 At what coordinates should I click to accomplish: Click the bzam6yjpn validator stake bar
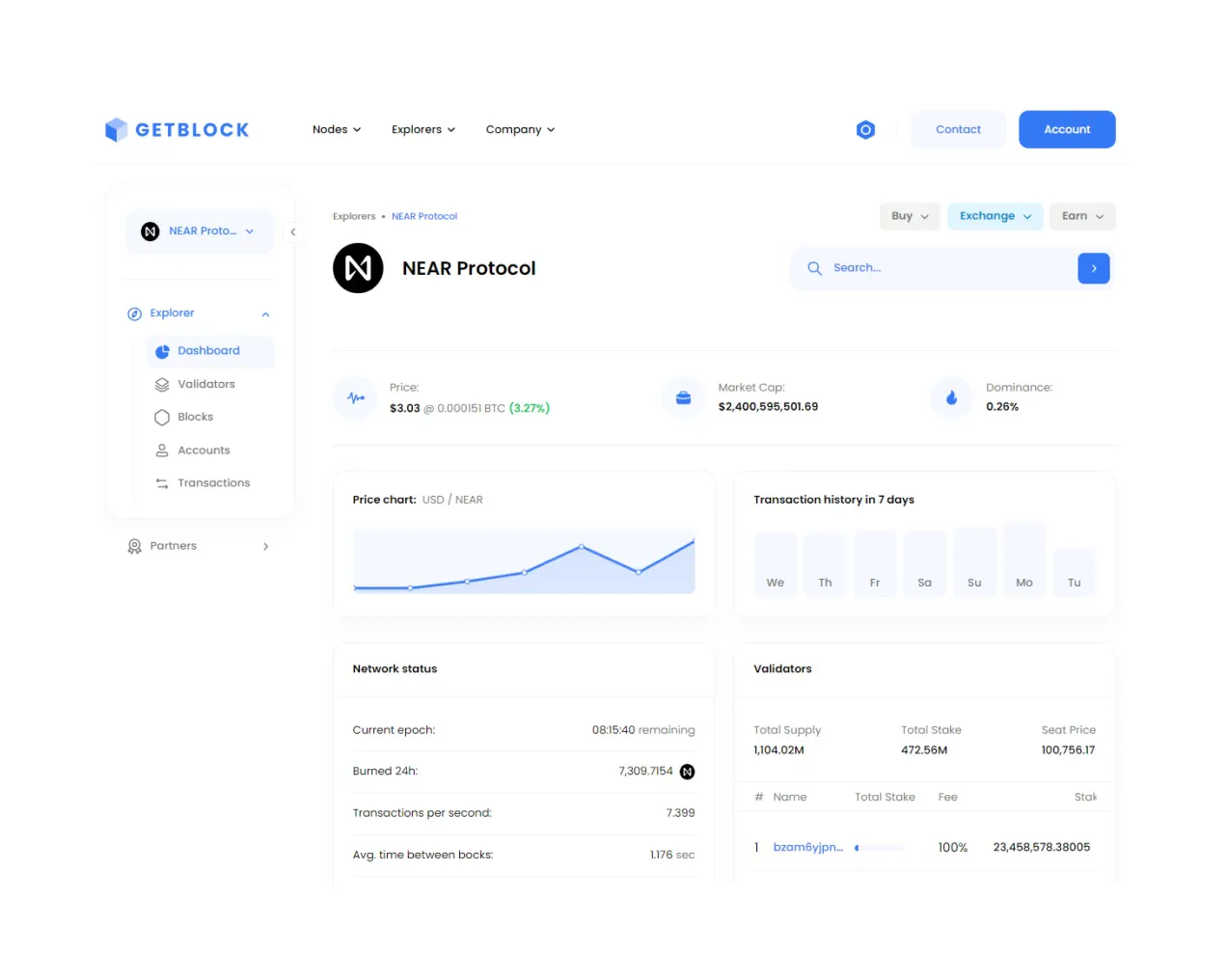click(x=880, y=847)
